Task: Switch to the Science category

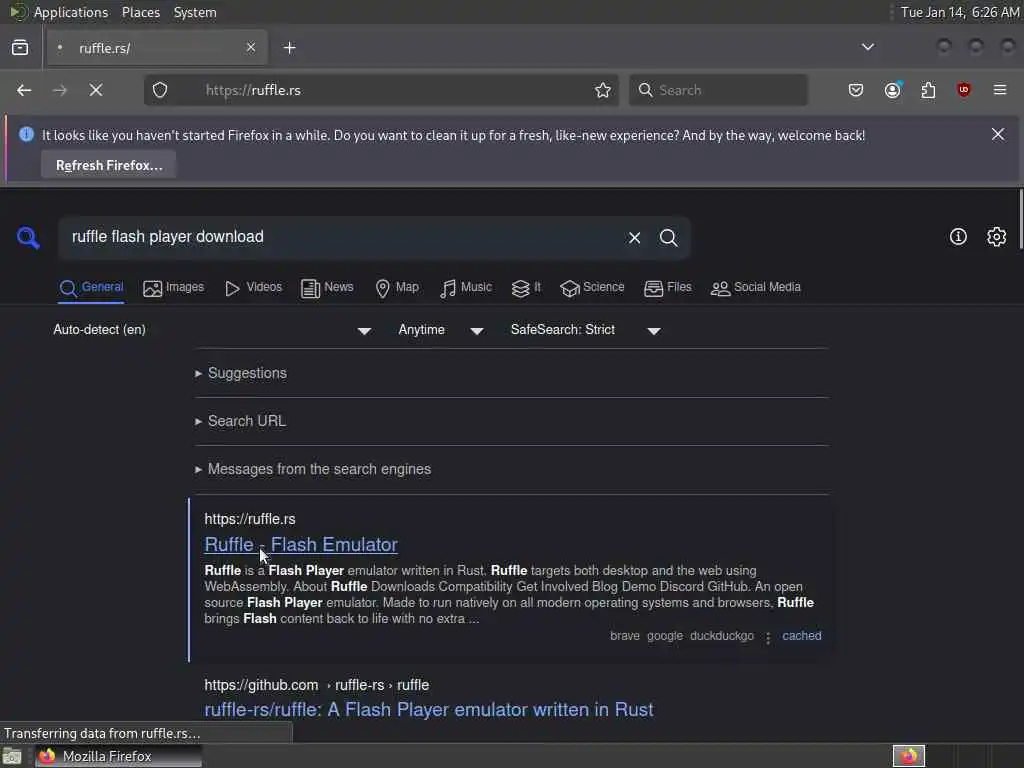Action: coord(592,287)
